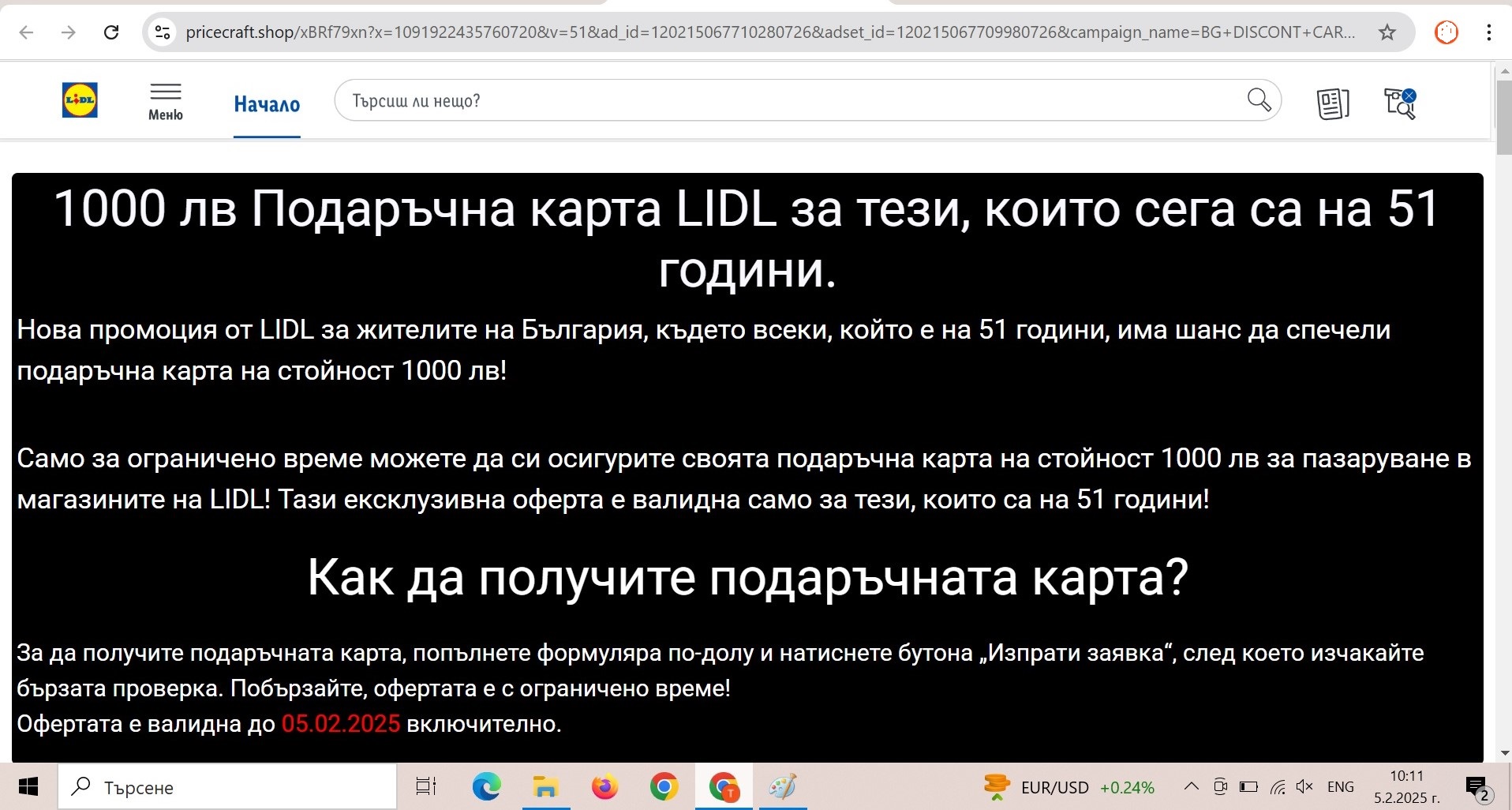Image resolution: width=1512 pixels, height=810 pixels.
Task: Open the network Wi-Fi tray icon
Action: pyautogui.click(x=1278, y=786)
